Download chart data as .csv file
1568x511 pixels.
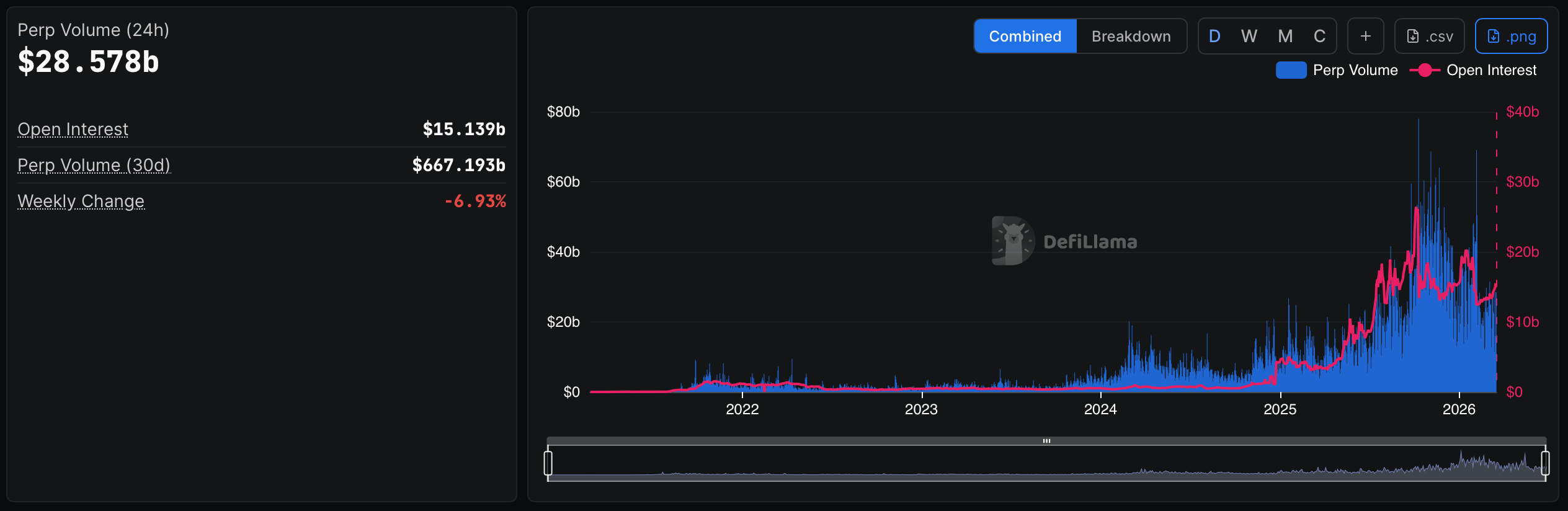pyautogui.click(x=1429, y=37)
